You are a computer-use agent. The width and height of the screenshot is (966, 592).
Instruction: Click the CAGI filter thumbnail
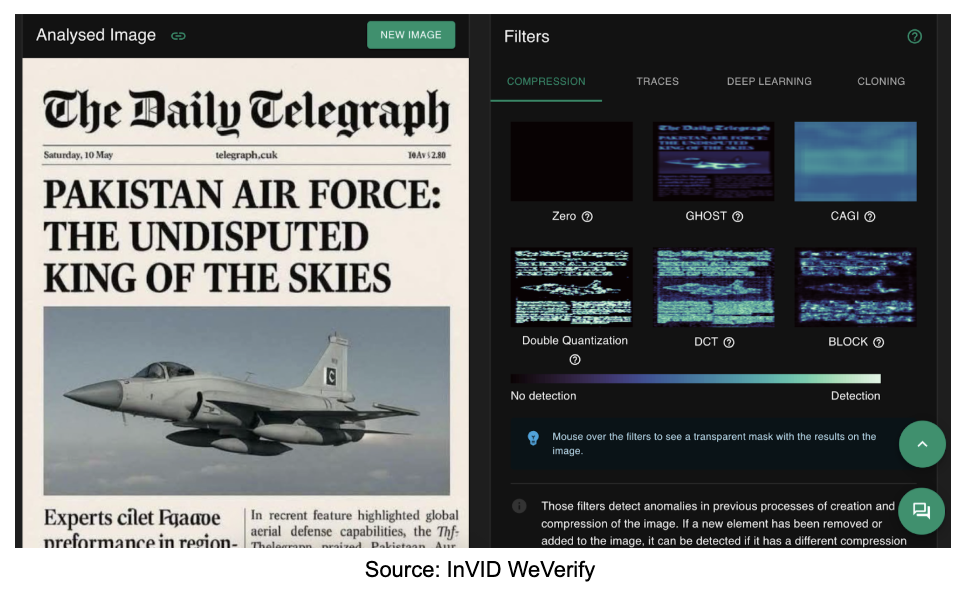(855, 161)
